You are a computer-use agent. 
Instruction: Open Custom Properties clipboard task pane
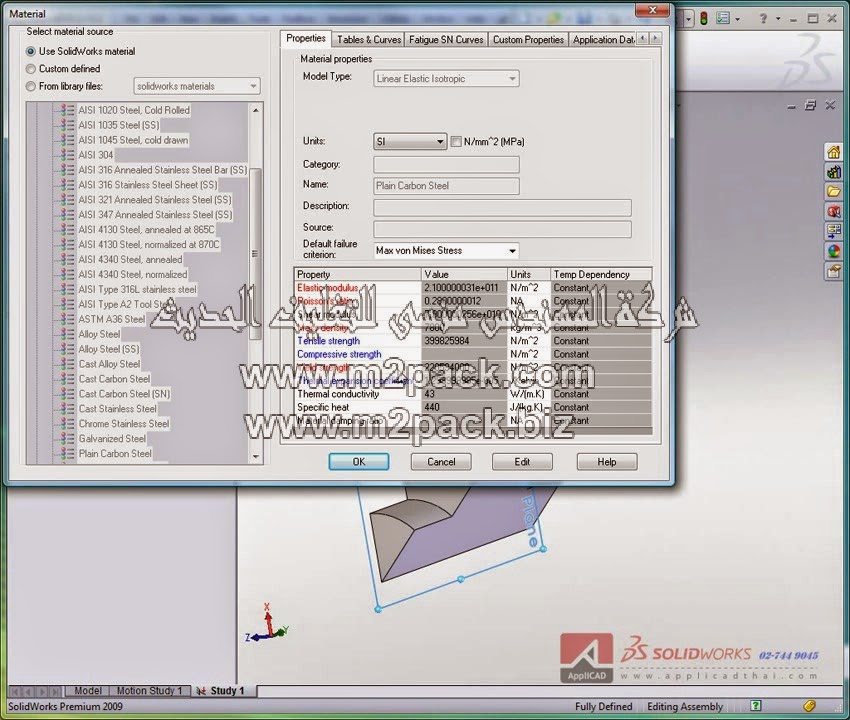[x=833, y=271]
